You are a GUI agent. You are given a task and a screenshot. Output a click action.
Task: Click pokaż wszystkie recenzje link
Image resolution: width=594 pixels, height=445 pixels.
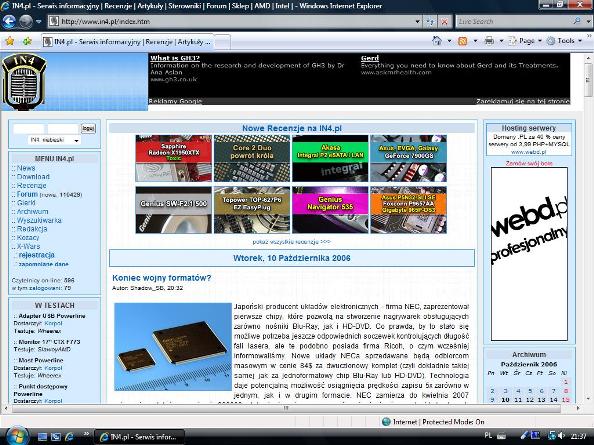[291, 242]
